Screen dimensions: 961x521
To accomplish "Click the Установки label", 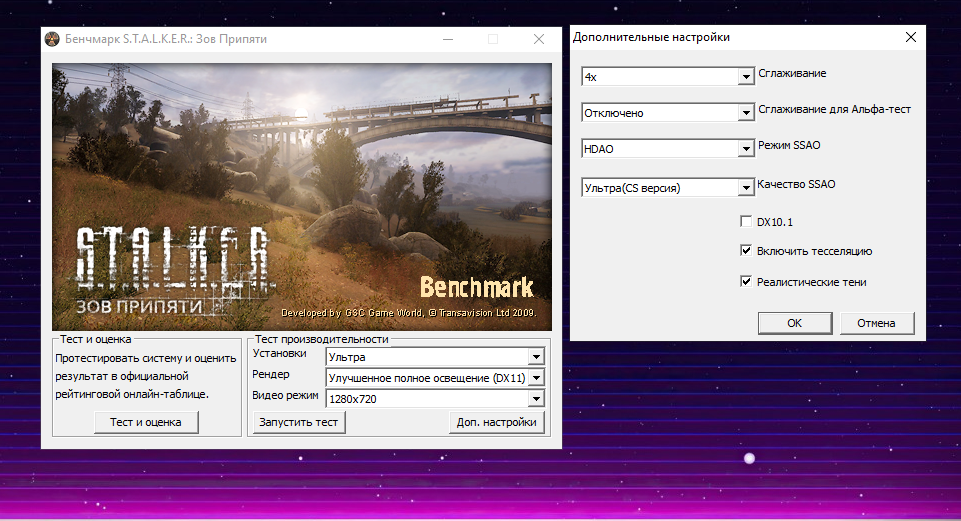I will 279,354.
